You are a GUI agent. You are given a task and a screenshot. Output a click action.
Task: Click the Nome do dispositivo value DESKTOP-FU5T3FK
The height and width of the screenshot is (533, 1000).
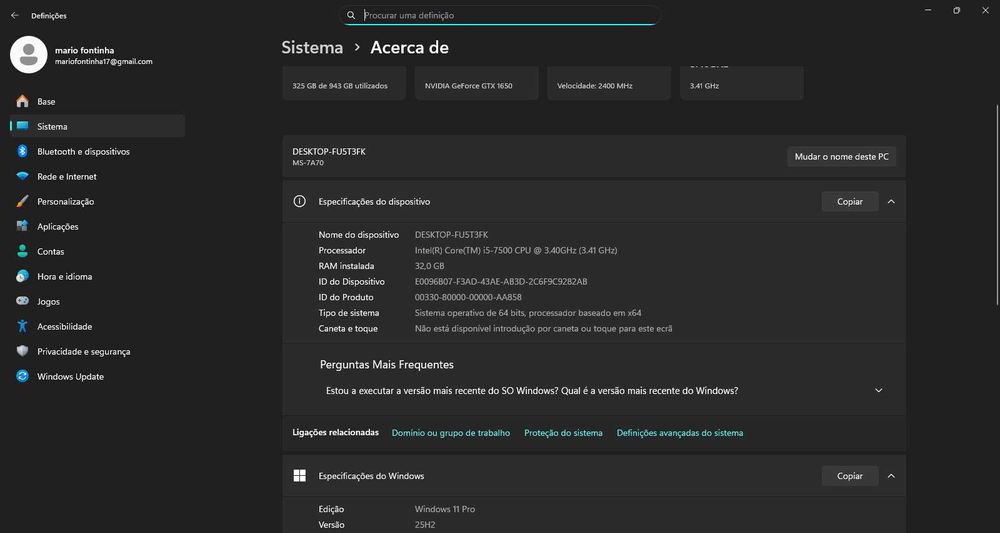point(452,235)
